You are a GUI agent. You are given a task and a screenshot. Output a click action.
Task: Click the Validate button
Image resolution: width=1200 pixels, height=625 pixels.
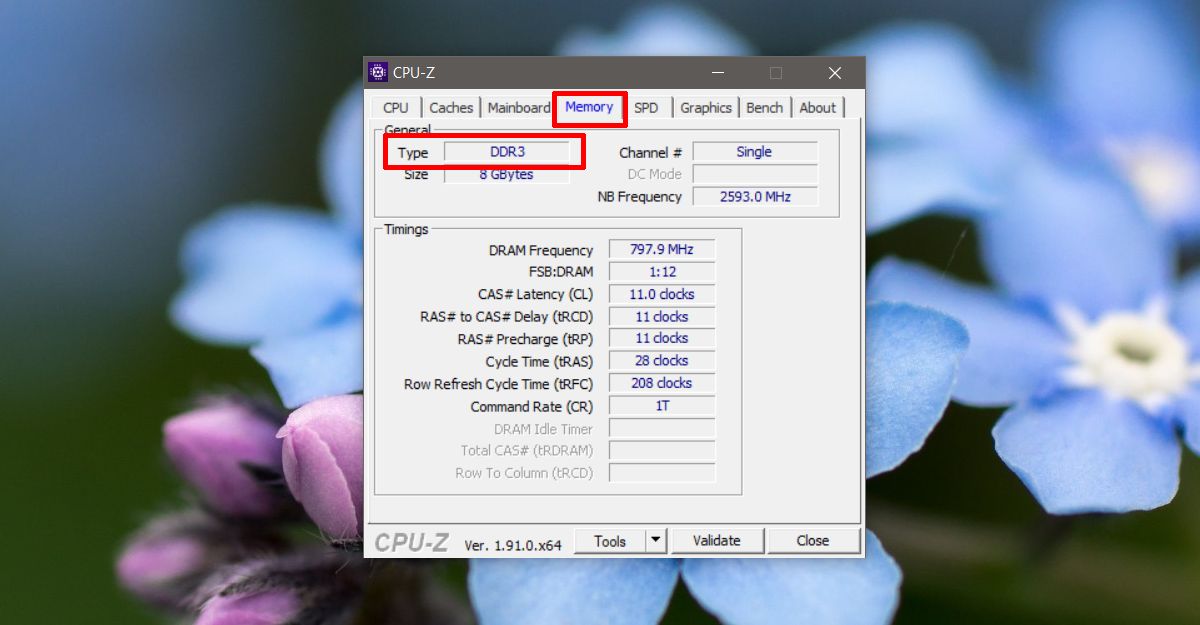717,541
